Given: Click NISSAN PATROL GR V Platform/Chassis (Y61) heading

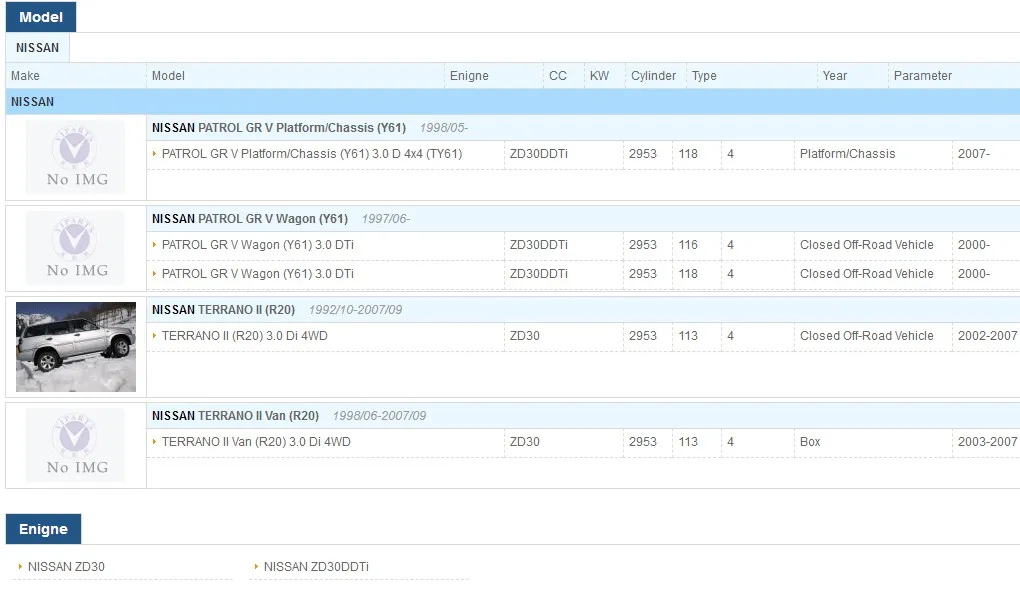Looking at the screenshot, I should (x=278, y=128).
